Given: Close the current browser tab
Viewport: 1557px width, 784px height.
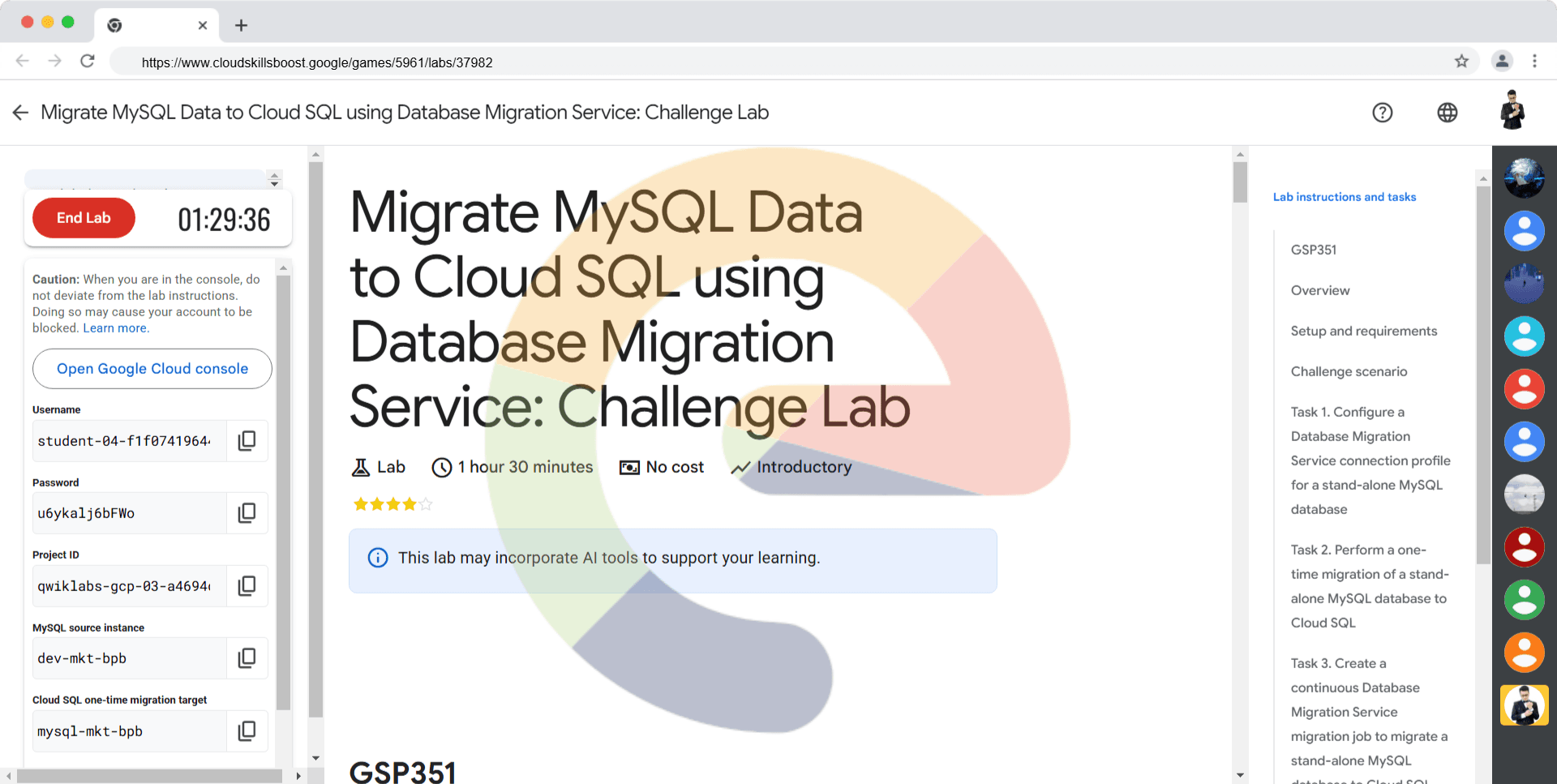Looking at the screenshot, I should coord(203,25).
